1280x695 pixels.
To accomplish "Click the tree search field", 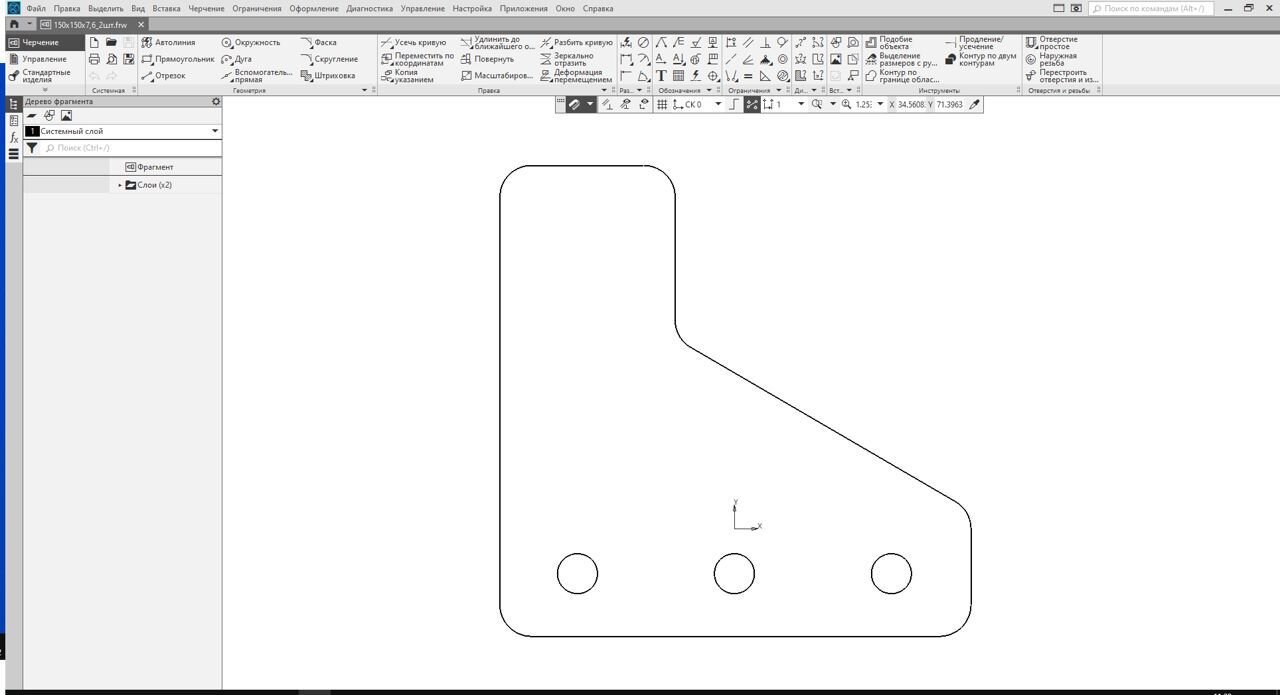I will coord(130,148).
